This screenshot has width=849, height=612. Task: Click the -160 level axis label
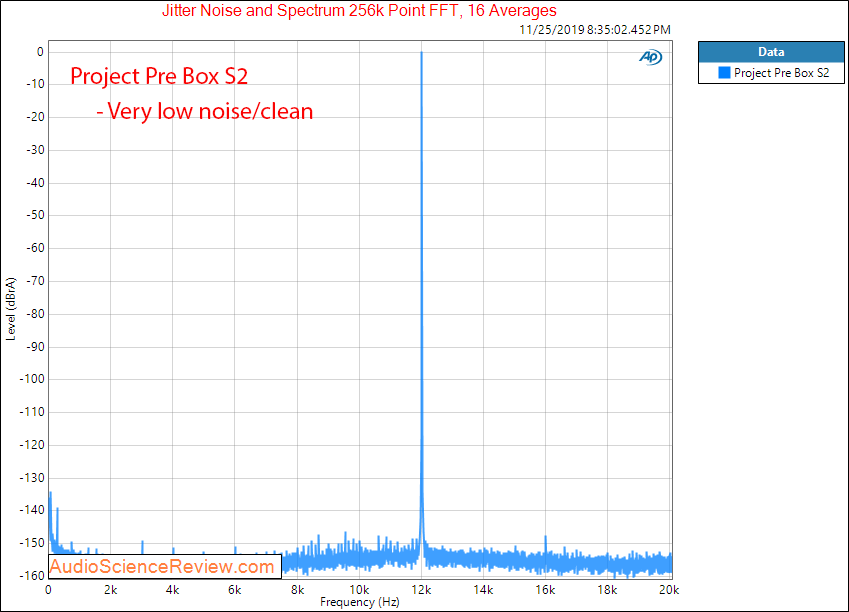tap(33, 575)
